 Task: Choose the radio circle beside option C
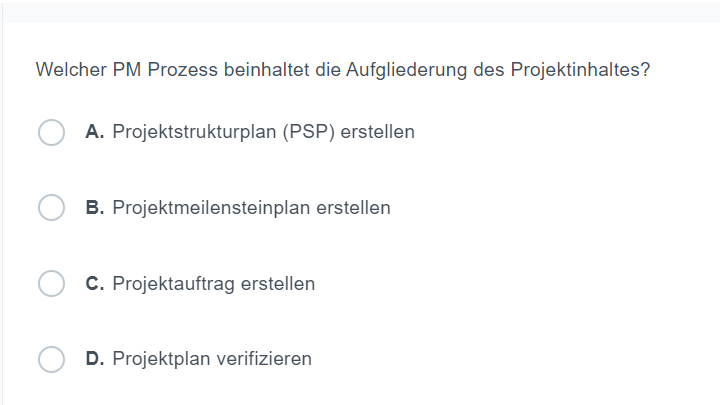click(52, 284)
